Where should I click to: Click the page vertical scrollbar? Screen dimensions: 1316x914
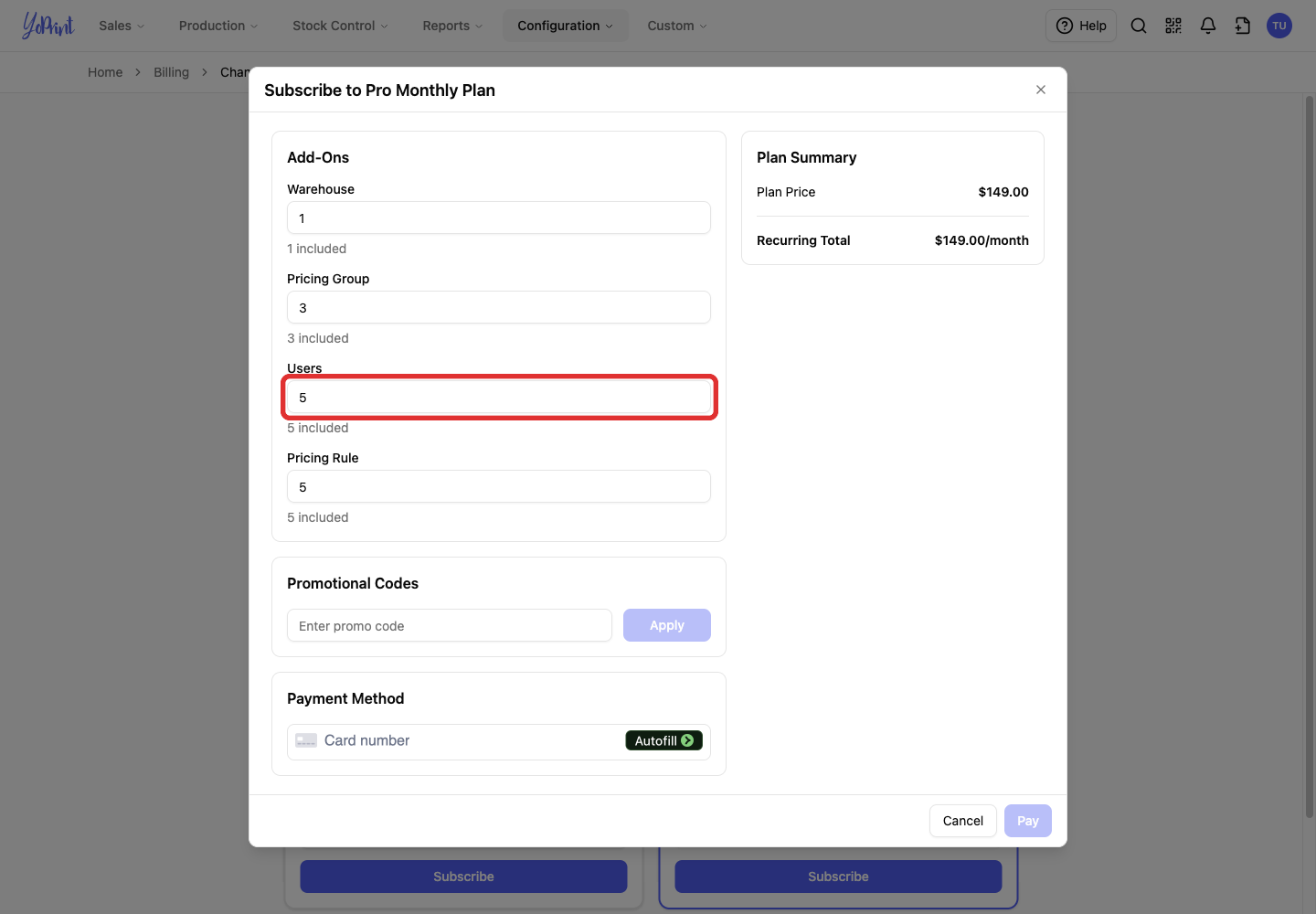pos(1310,457)
